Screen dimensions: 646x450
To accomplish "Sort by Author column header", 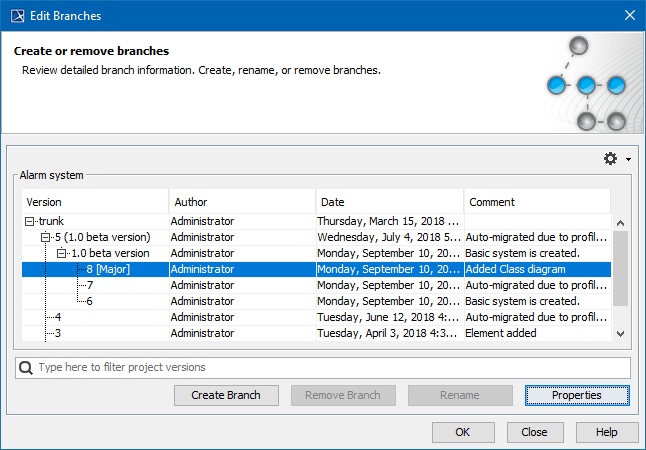I will point(240,202).
